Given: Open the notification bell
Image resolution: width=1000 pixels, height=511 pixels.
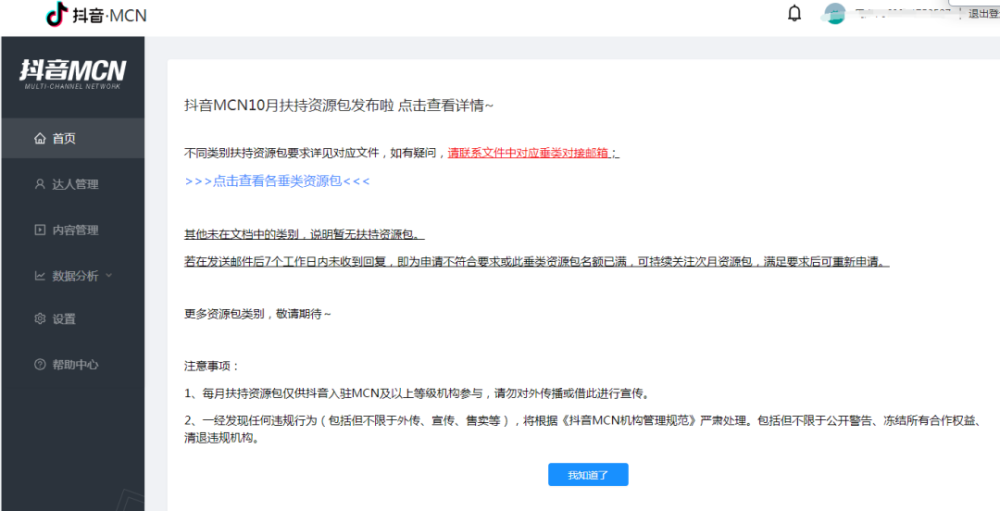Looking at the screenshot, I should [795, 13].
